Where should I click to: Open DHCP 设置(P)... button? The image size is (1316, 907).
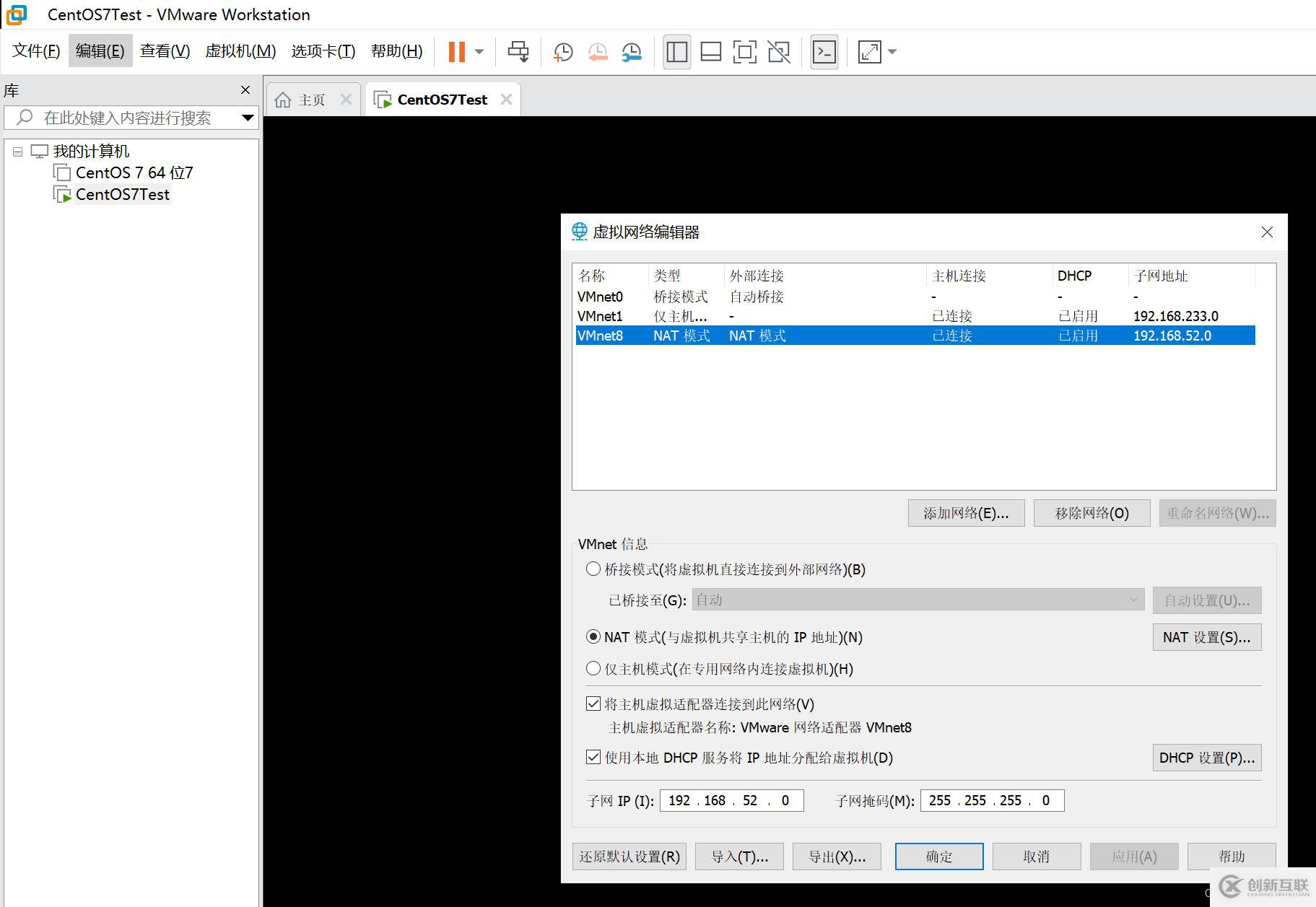1206,758
